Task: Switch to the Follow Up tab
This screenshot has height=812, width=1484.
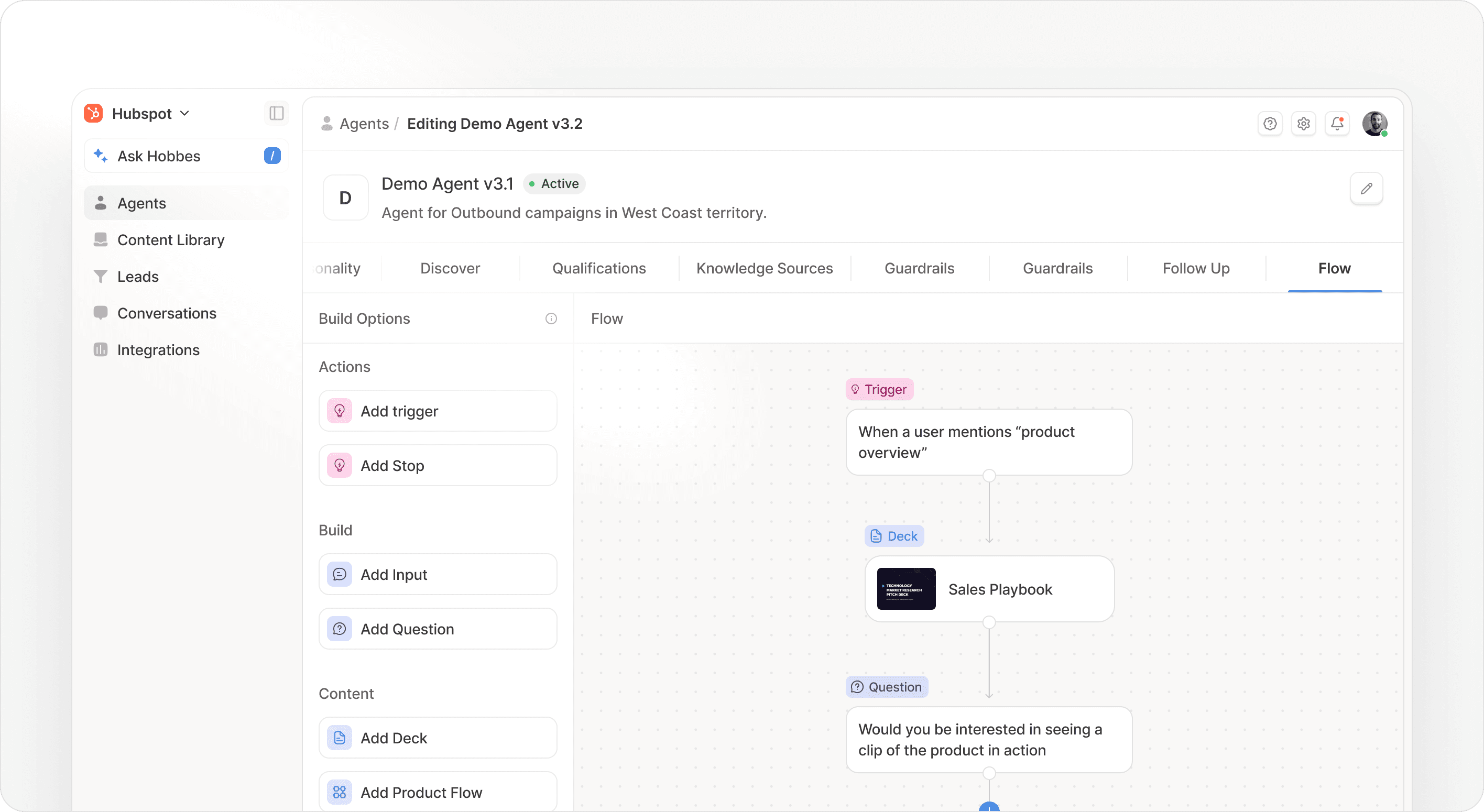Action: pyautogui.click(x=1195, y=268)
